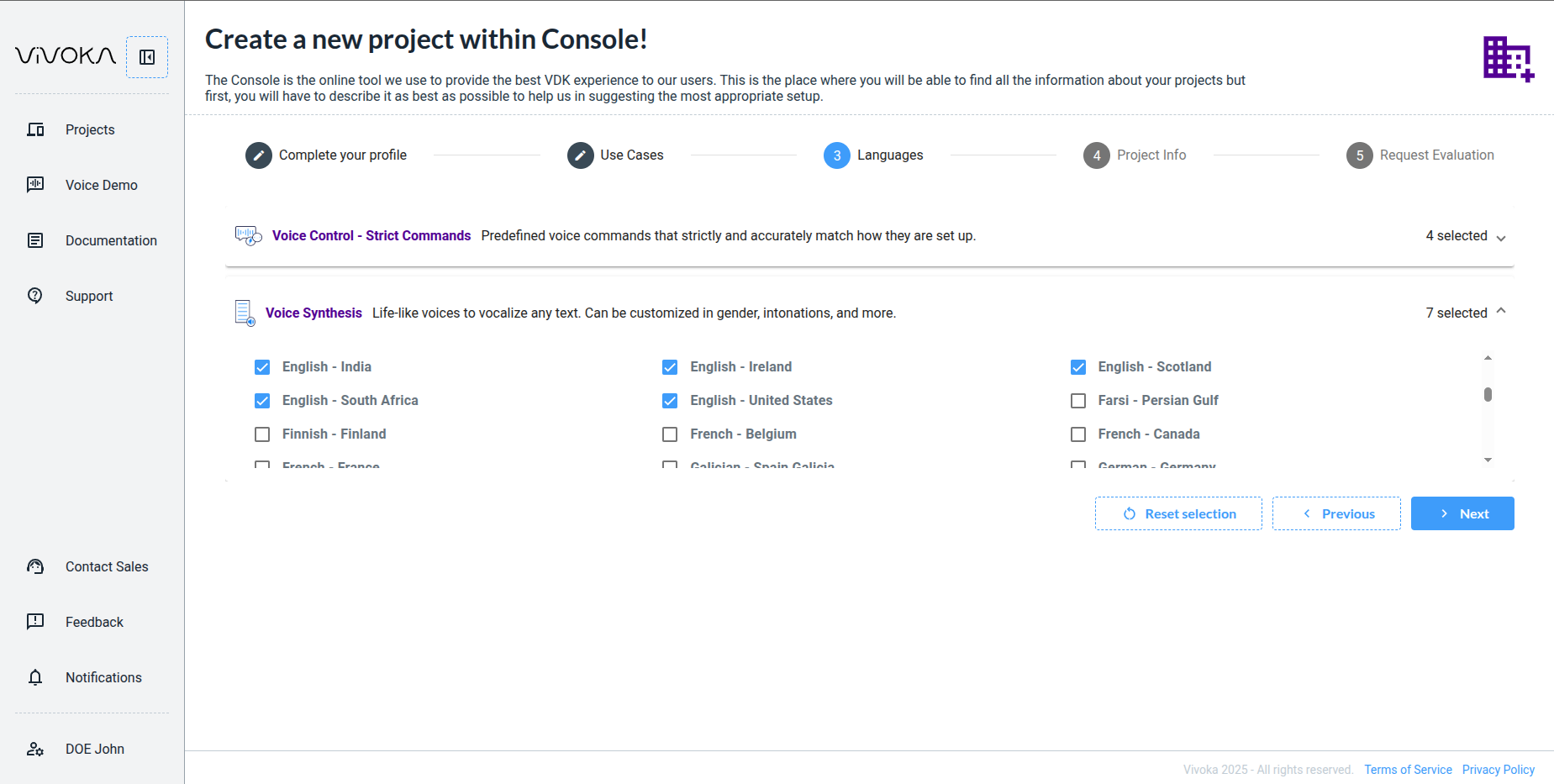Collapse the sidebar with the panel icon

pyautogui.click(x=147, y=57)
